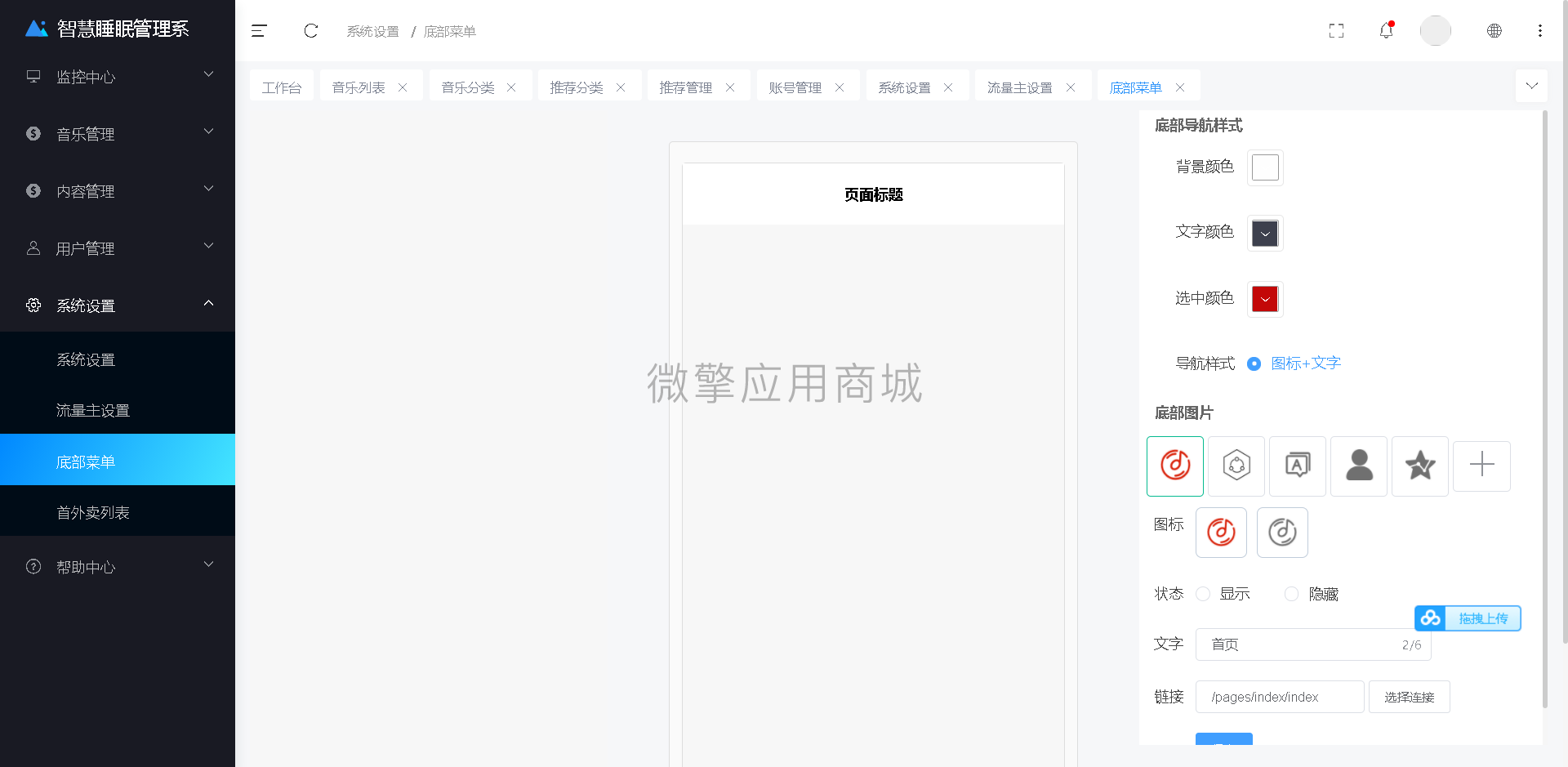This screenshot has width=1568, height=767.
Task: Click the monitor icon beside 监控中心
Action: (33, 76)
